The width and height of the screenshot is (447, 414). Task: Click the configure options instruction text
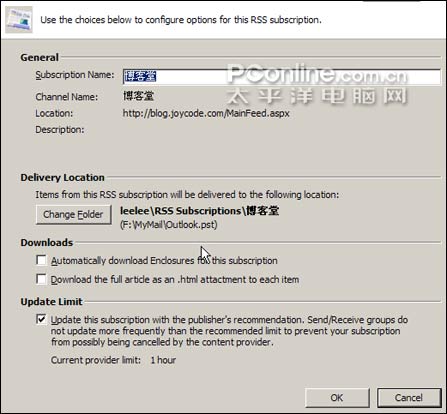tap(181, 20)
